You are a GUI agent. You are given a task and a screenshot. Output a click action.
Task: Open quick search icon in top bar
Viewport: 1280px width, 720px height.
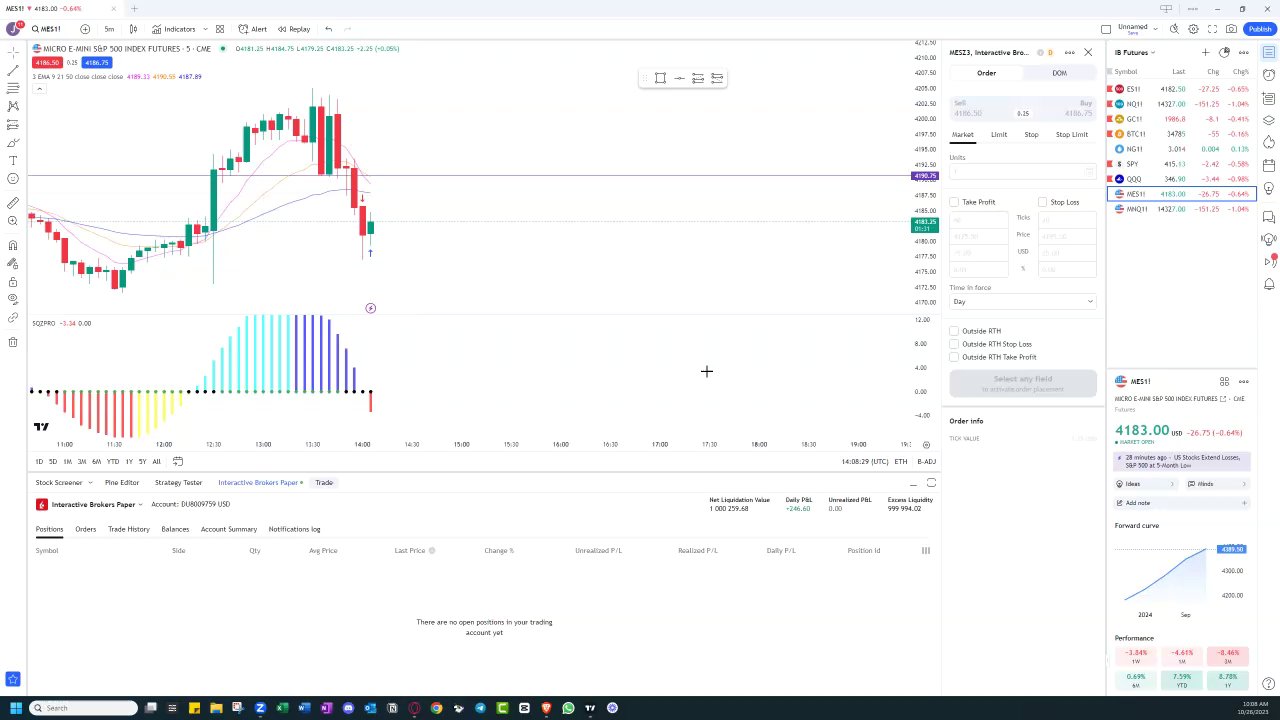pos(1174,29)
